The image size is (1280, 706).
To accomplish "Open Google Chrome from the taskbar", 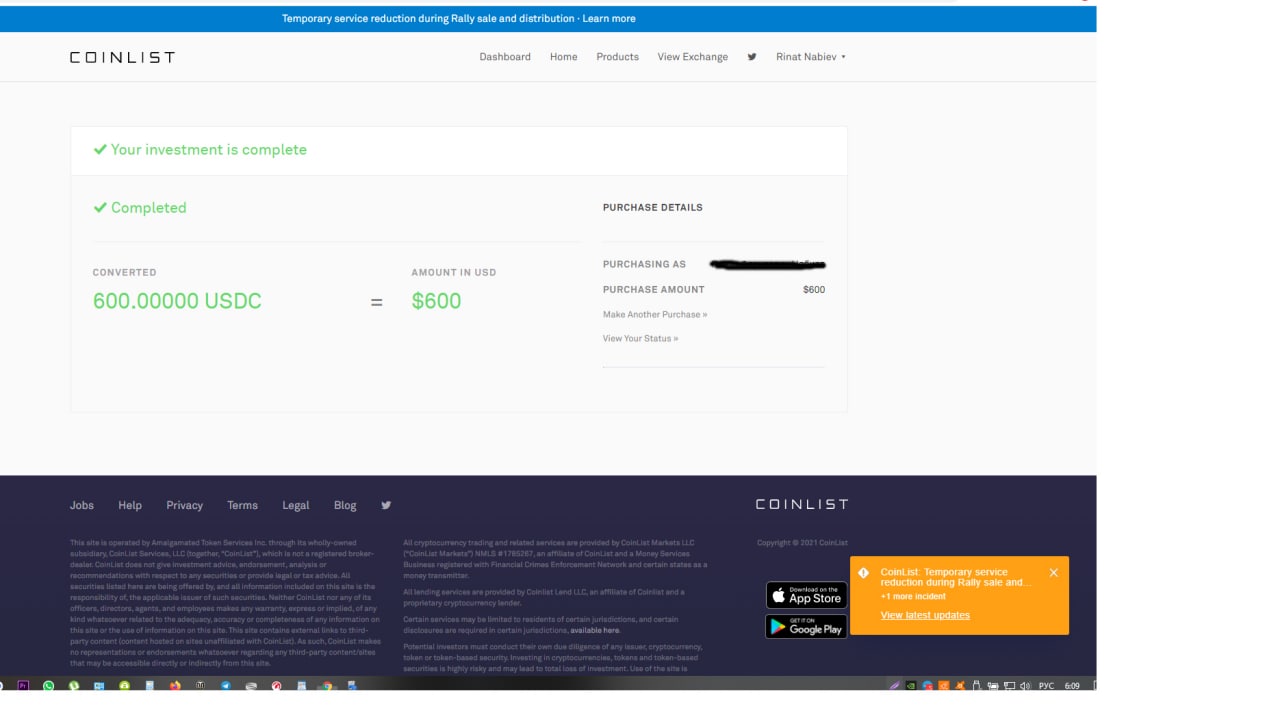I will point(327,686).
